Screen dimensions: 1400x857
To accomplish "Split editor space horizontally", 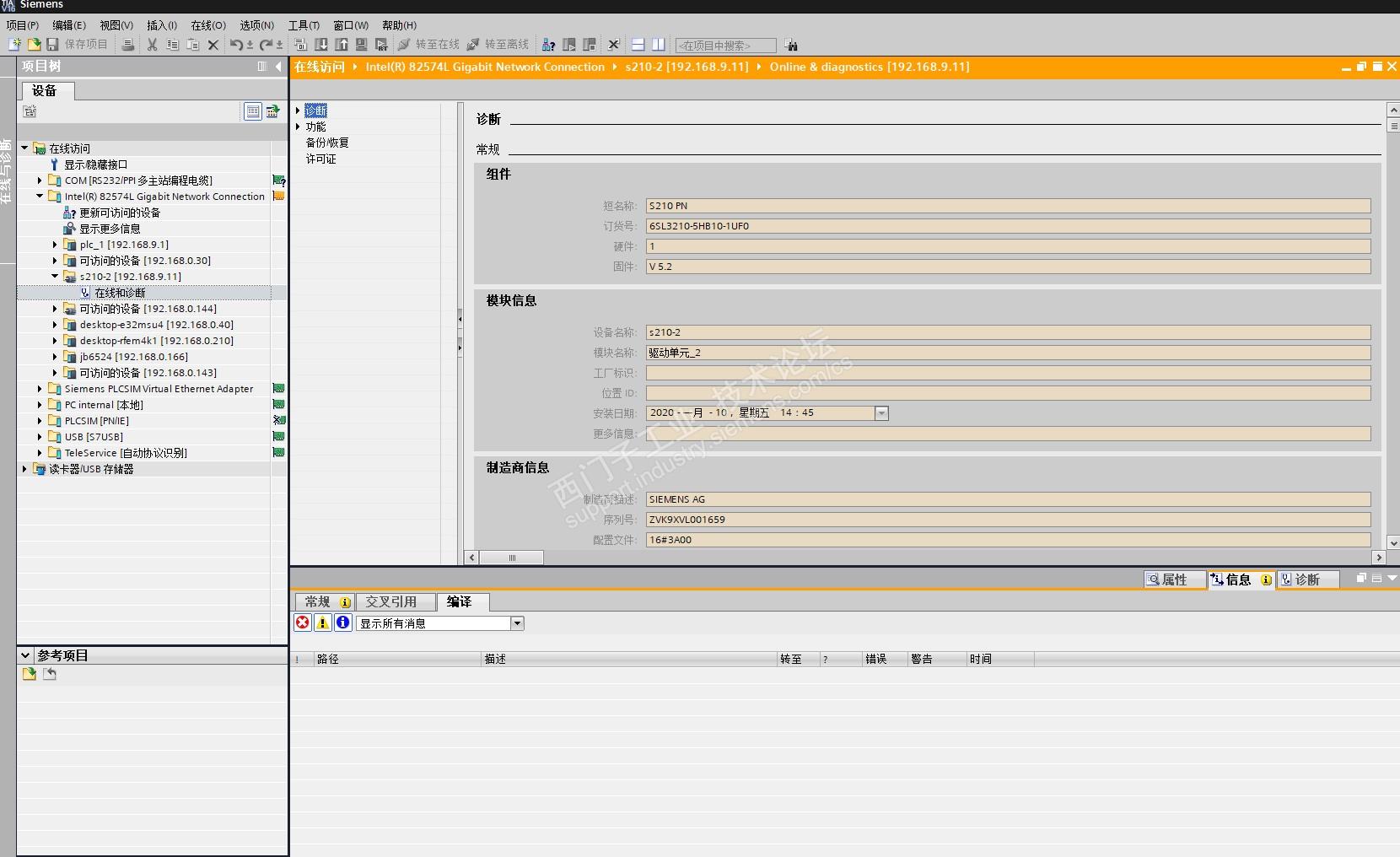I will (x=638, y=45).
